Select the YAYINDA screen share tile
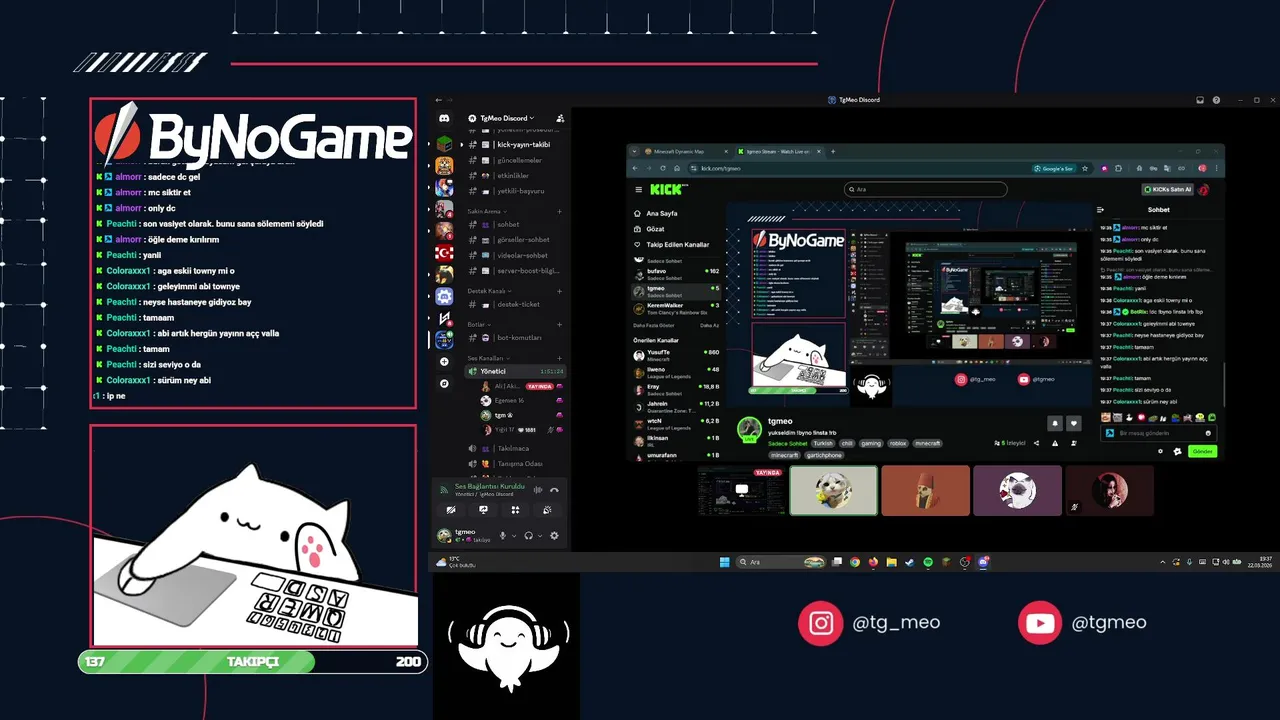1280x720 pixels. [741, 490]
